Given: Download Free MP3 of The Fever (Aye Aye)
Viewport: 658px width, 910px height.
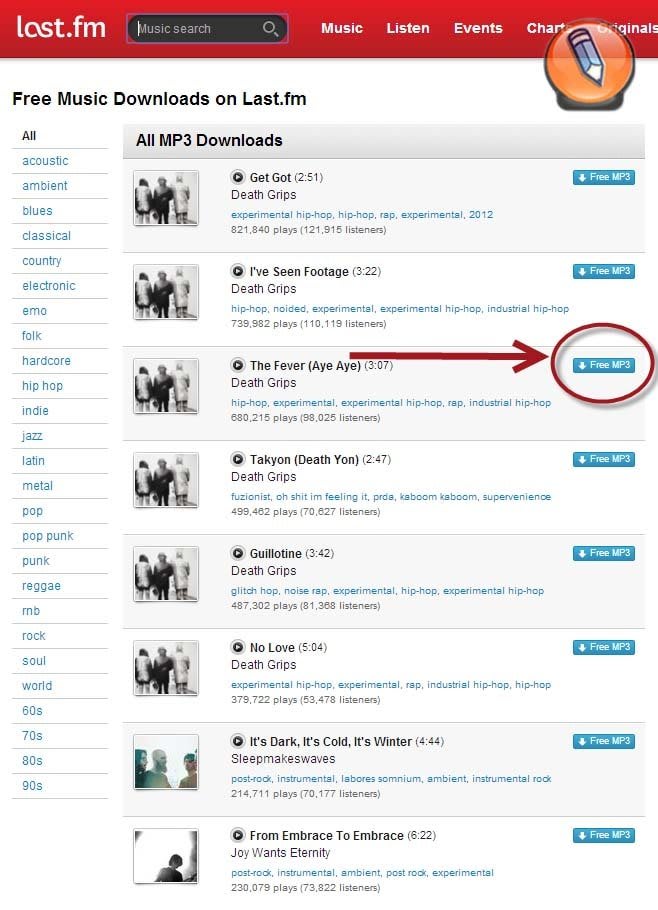Looking at the screenshot, I should pyautogui.click(x=603, y=365).
